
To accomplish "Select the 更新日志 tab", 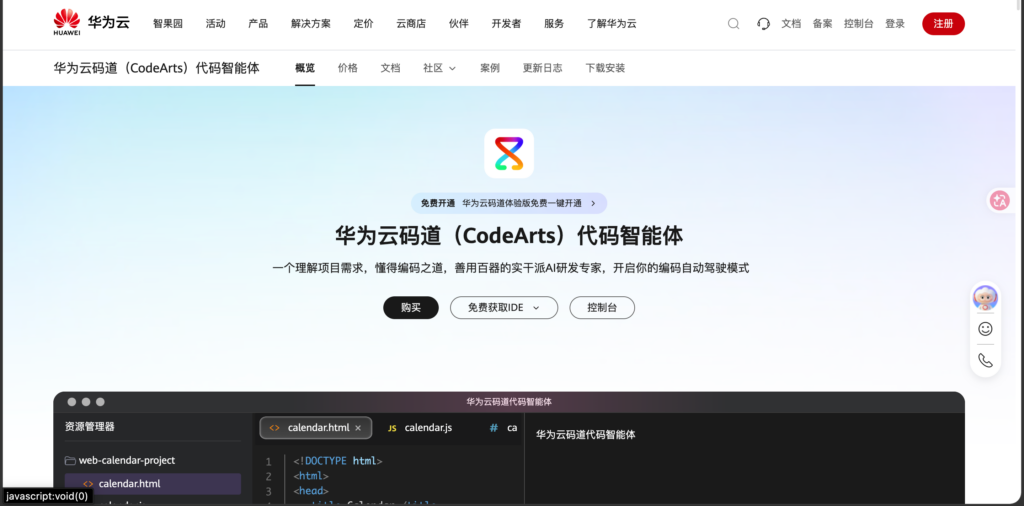I will 542,68.
